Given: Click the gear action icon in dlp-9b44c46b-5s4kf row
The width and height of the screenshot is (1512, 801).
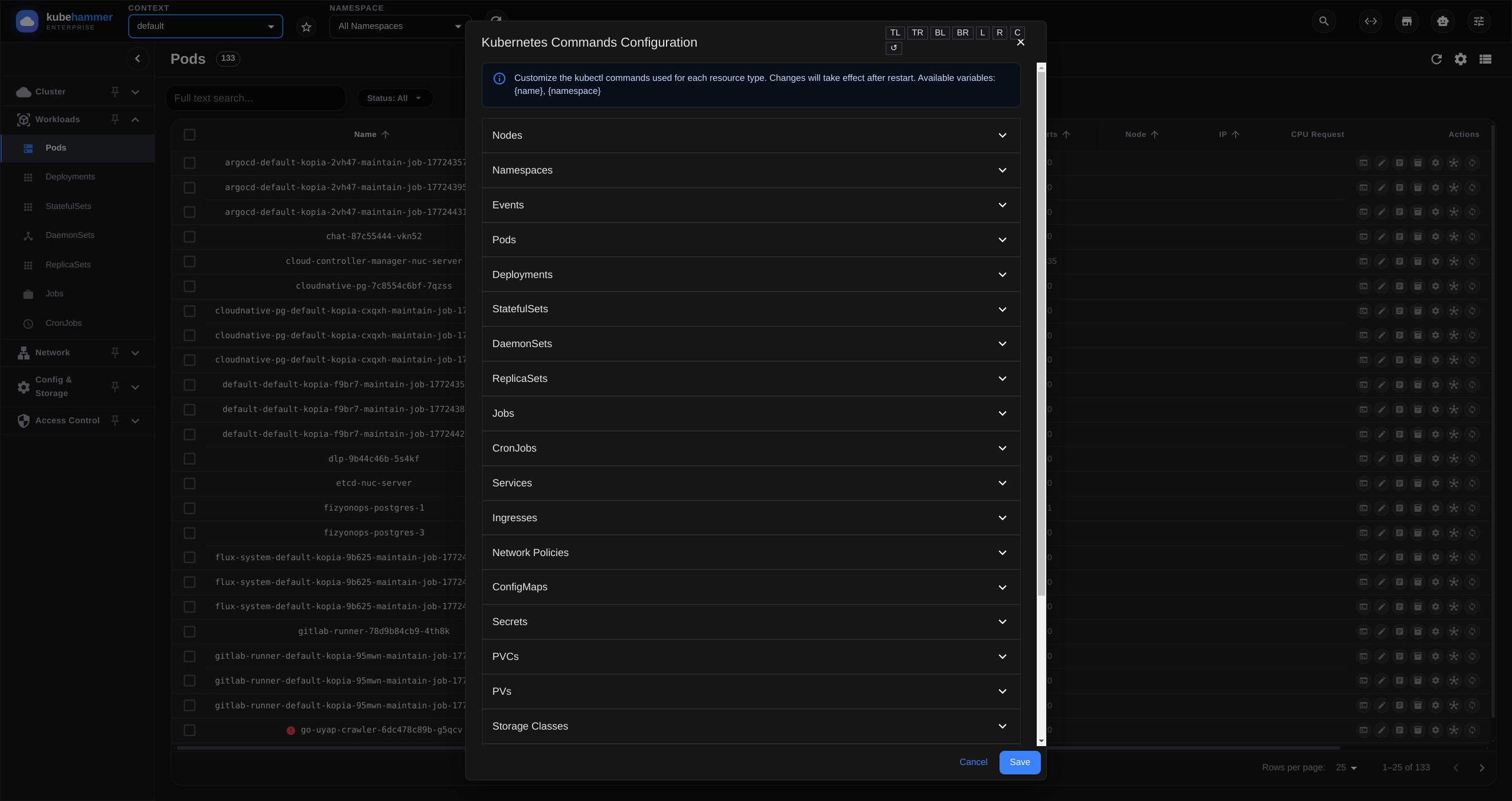Looking at the screenshot, I should point(1436,459).
